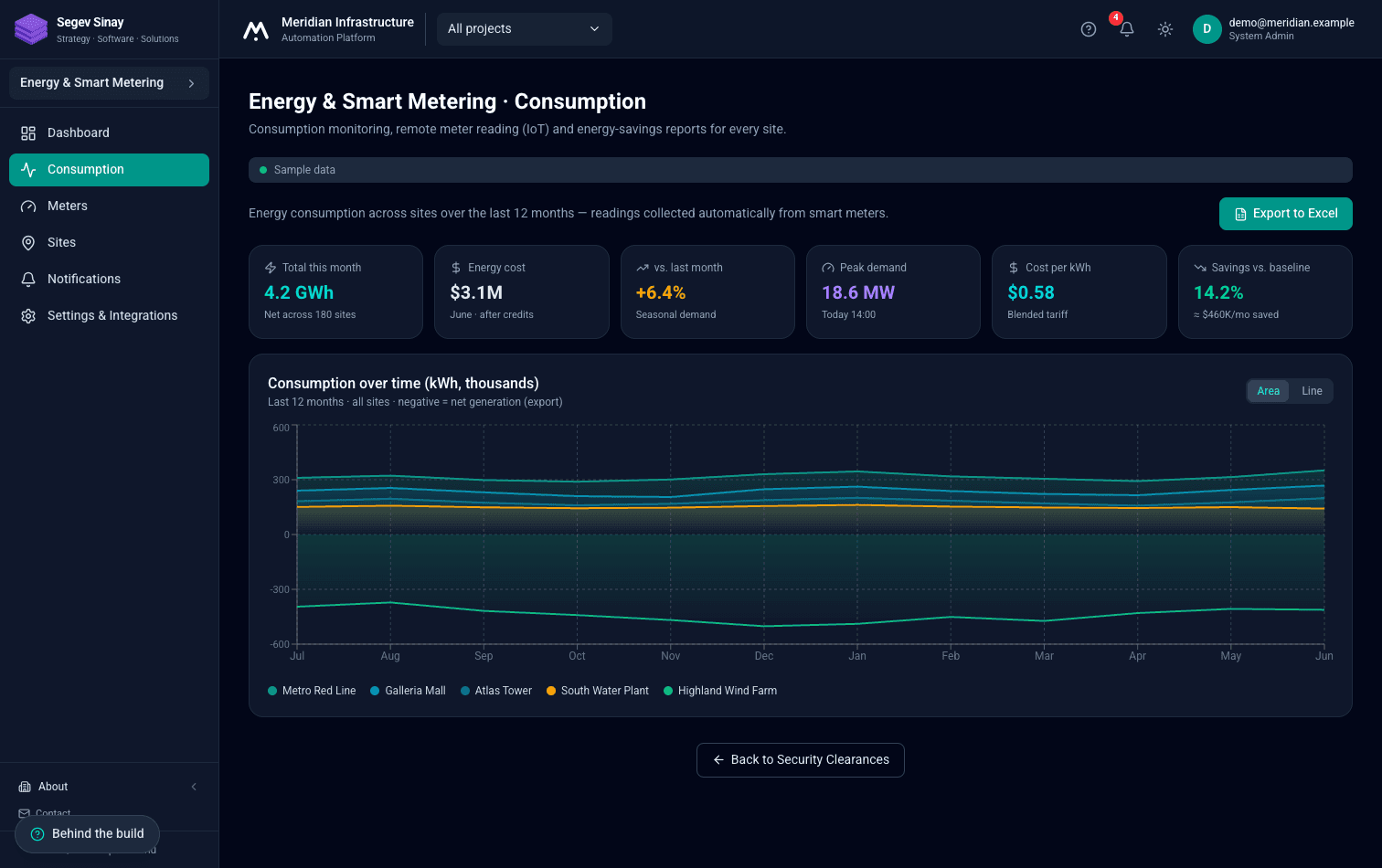The image size is (1382, 868).
Task: Toggle the Metro Red Line series in the legend
Action: tap(312, 691)
